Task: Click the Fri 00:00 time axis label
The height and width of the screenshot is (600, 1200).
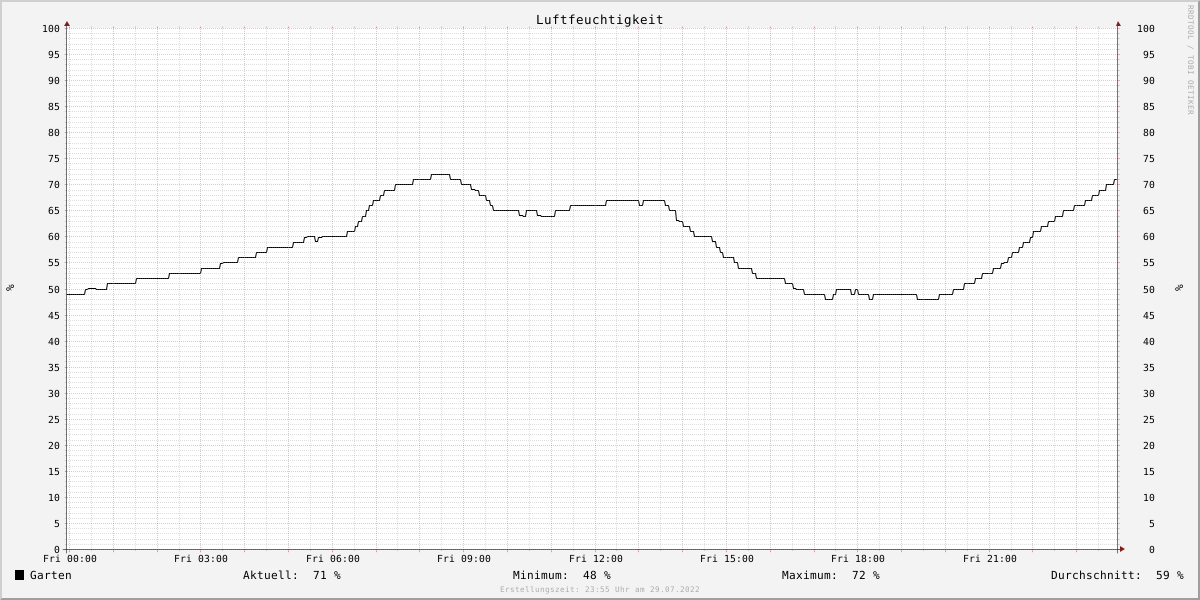Action: (x=70, y=559)
